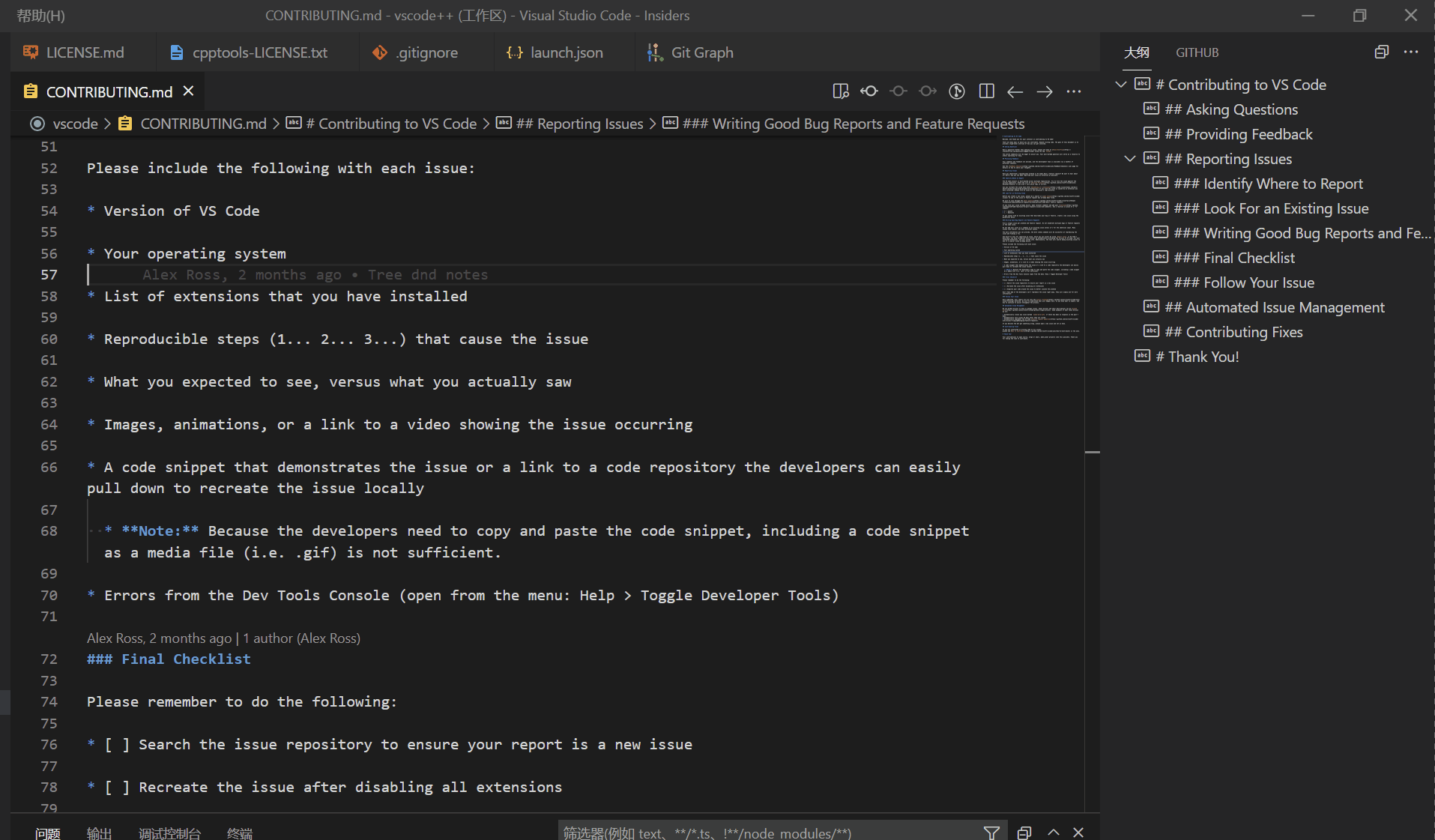Click the code minimap overview

tap(1041, 240)
